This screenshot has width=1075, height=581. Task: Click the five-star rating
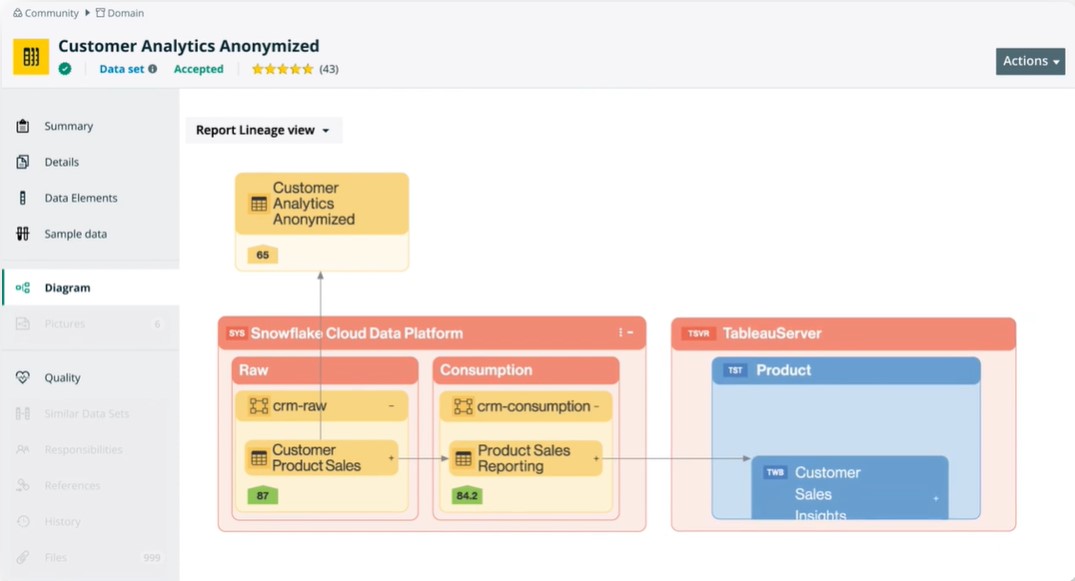pos(282,69)
